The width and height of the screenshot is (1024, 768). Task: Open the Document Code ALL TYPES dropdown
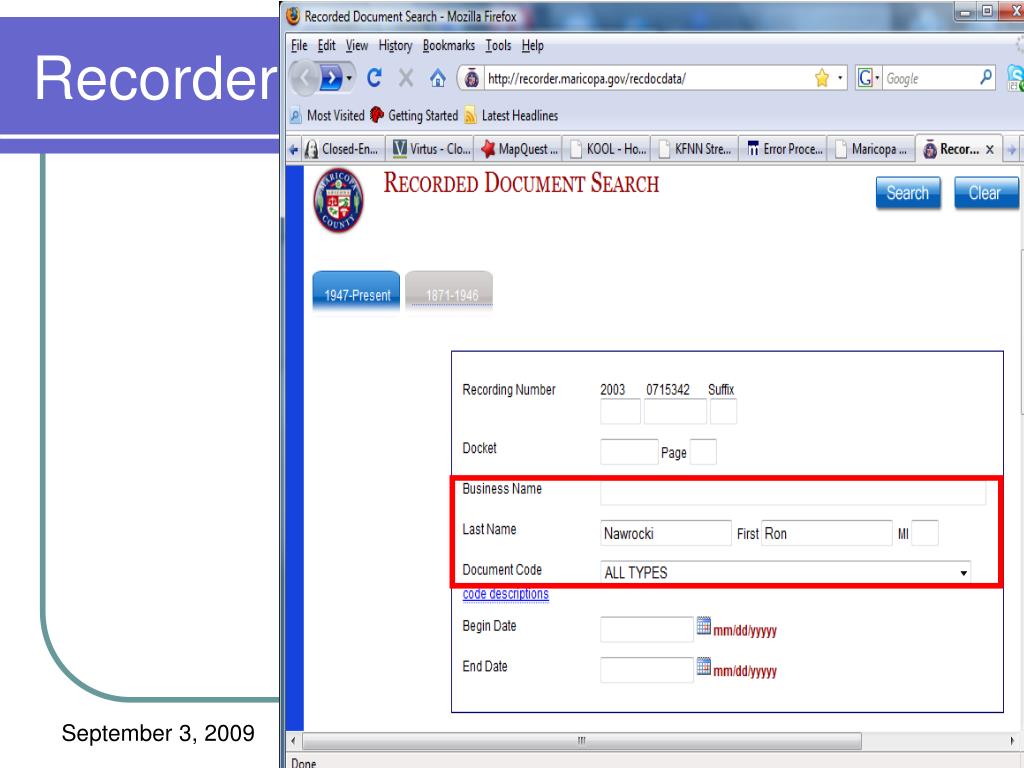[x=785, y=573]
